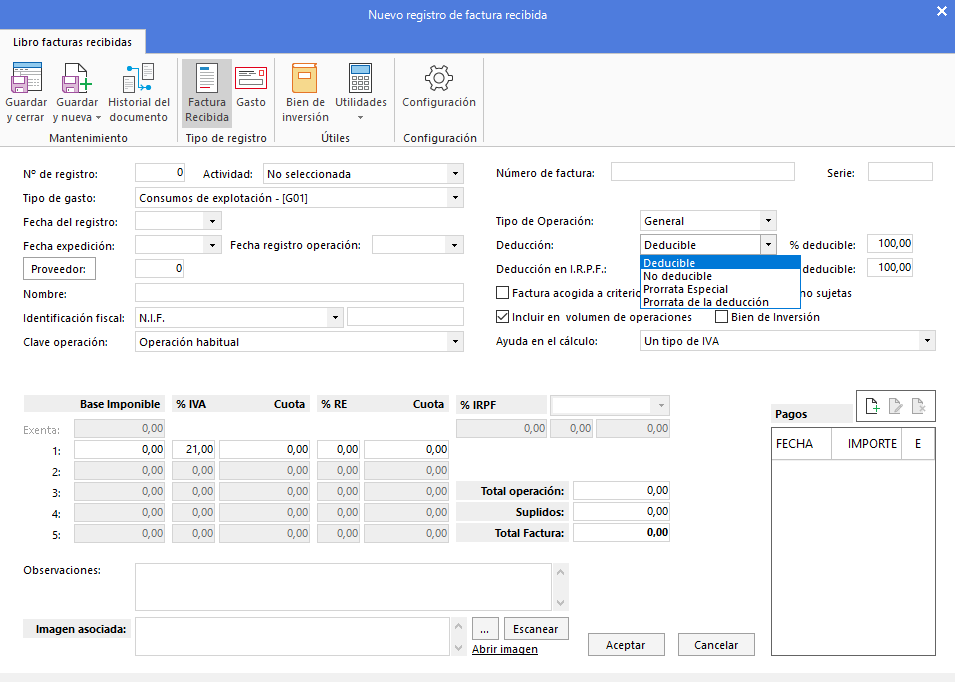Toggle Incluir en volumen de operaciones

click(502, 317)
